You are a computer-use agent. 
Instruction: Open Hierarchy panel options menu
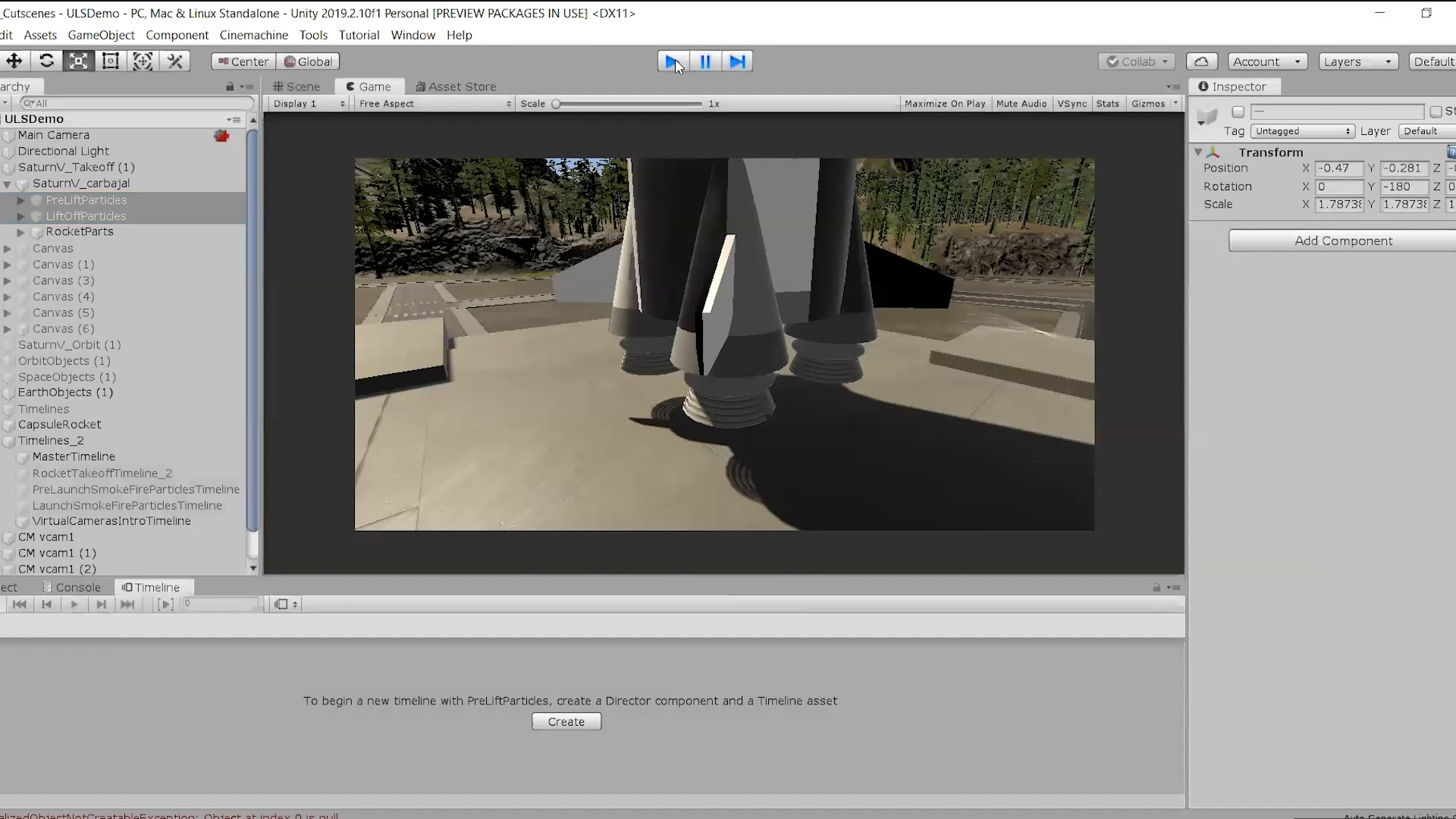coord(247,87)
